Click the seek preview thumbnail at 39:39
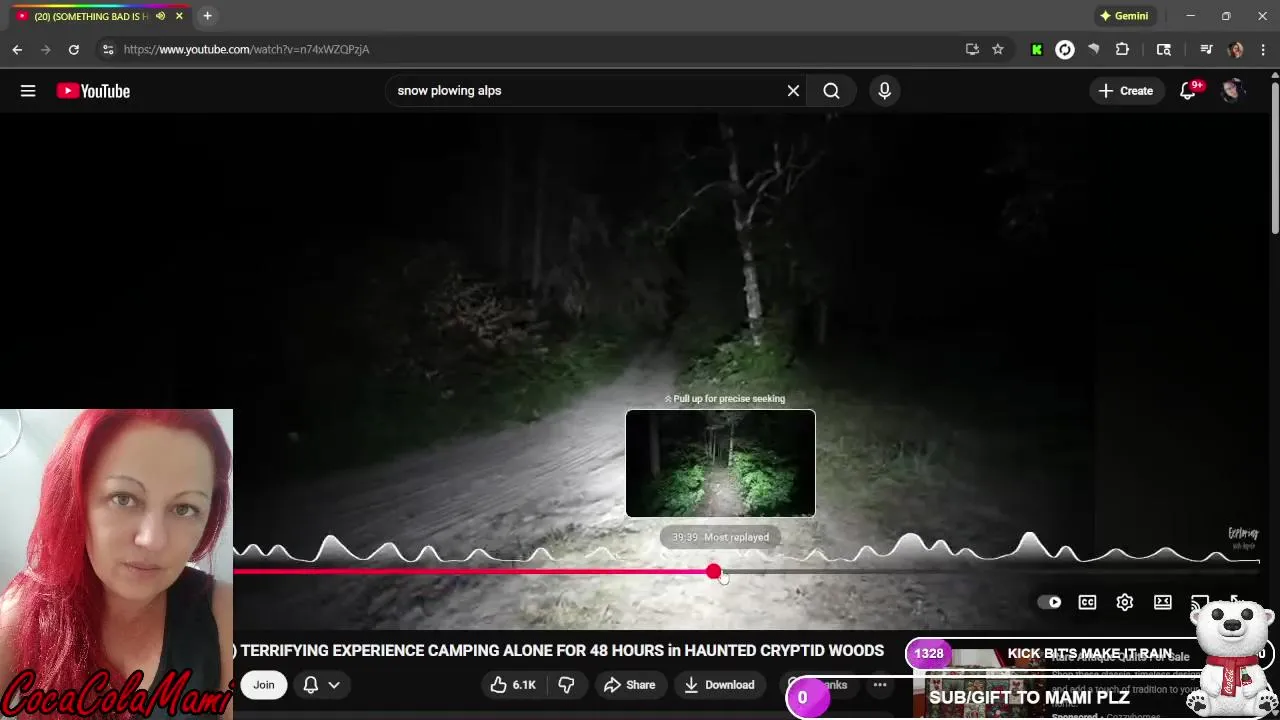The width and height of the screenshot is (1280, 720). pyautogui.click(x=720, y=463)
